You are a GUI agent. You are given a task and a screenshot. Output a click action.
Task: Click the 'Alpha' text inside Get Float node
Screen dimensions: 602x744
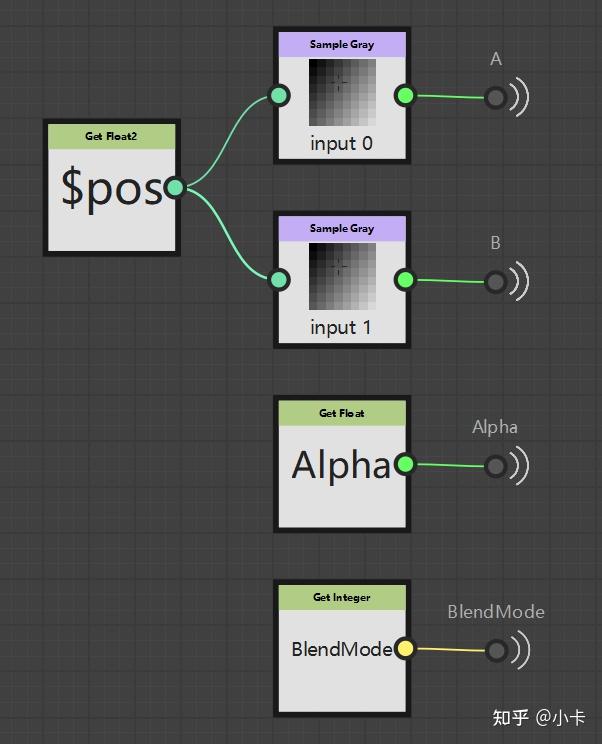(342, 465)
